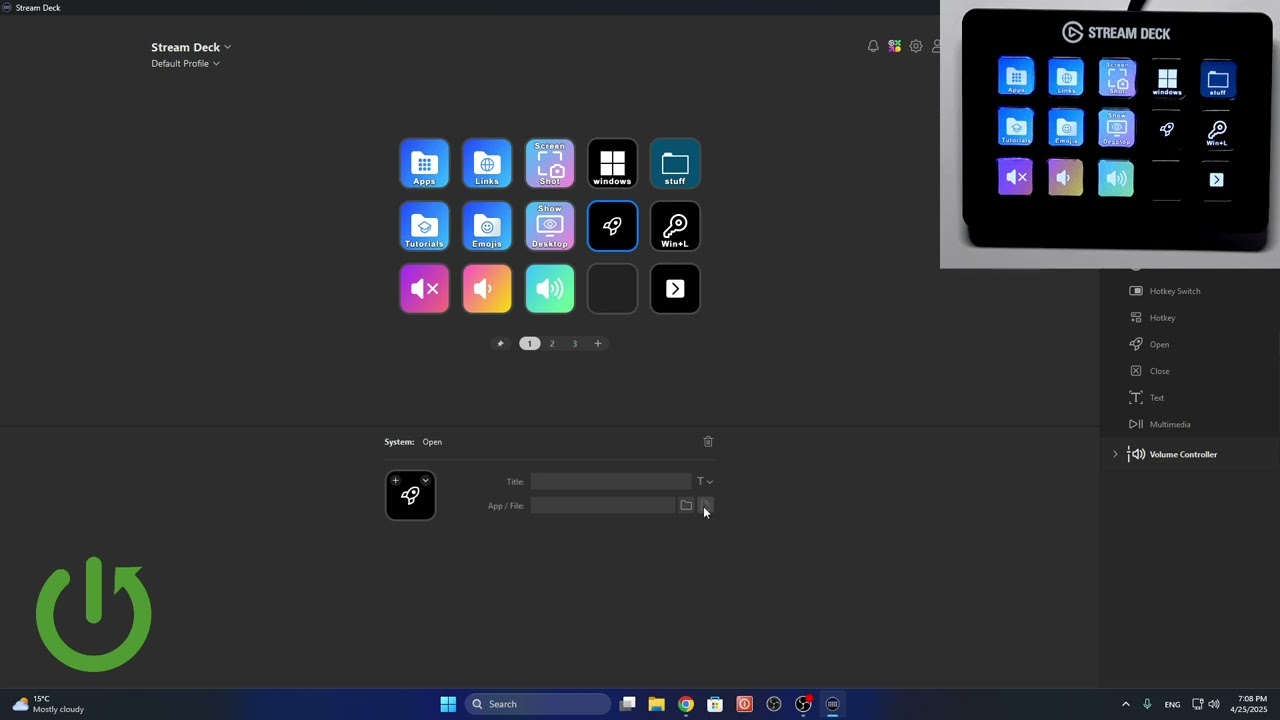Screen dimensions: 1280x720
Task: Choose the Close action
Action: pyautogui.click(x=1149, y=371)
